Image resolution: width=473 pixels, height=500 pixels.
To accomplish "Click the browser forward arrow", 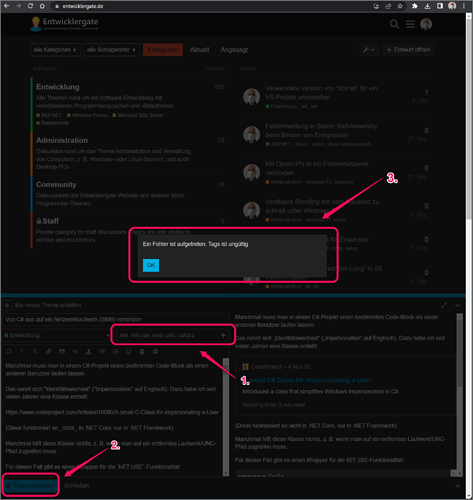I will pos(18,6).
